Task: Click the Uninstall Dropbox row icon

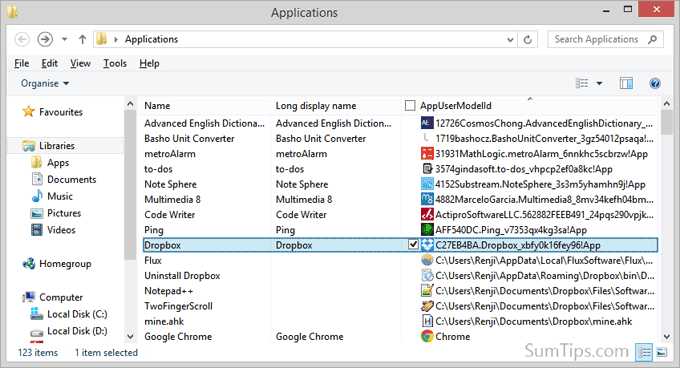Action: (x=427, y=275)
